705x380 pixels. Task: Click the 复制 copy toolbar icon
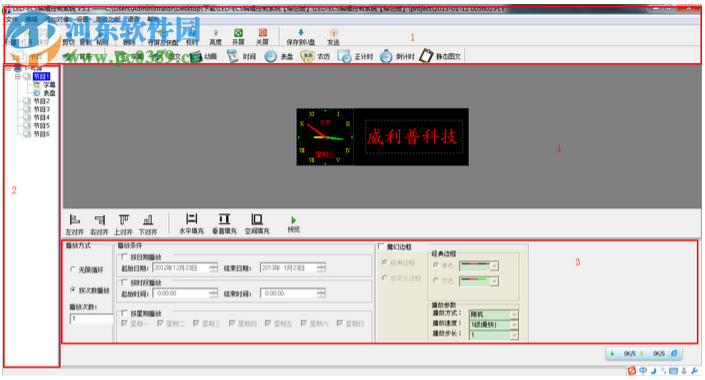85,37
